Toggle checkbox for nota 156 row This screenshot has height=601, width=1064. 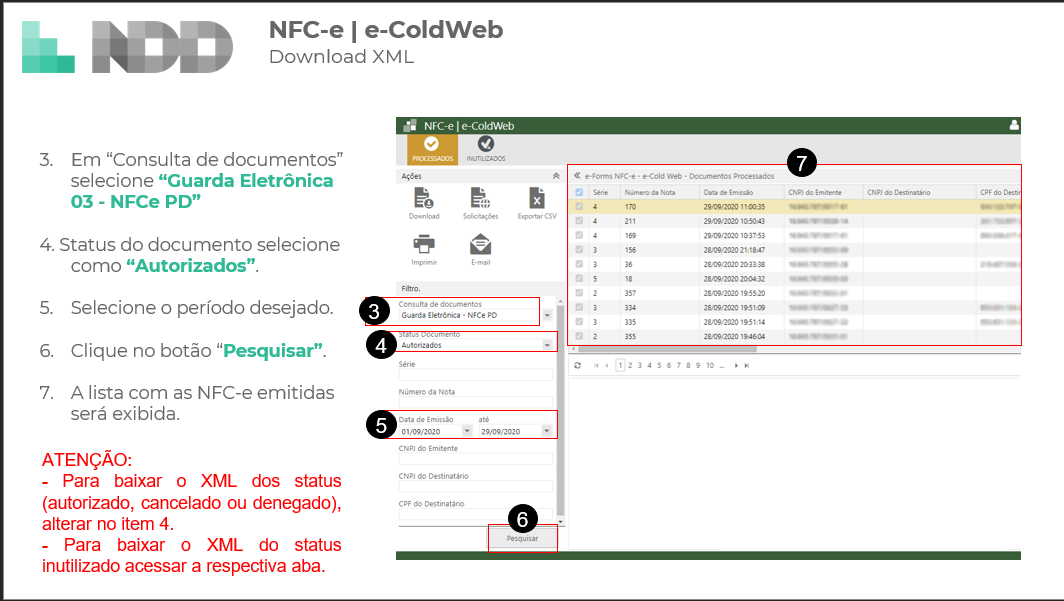[x=579, y=250]
